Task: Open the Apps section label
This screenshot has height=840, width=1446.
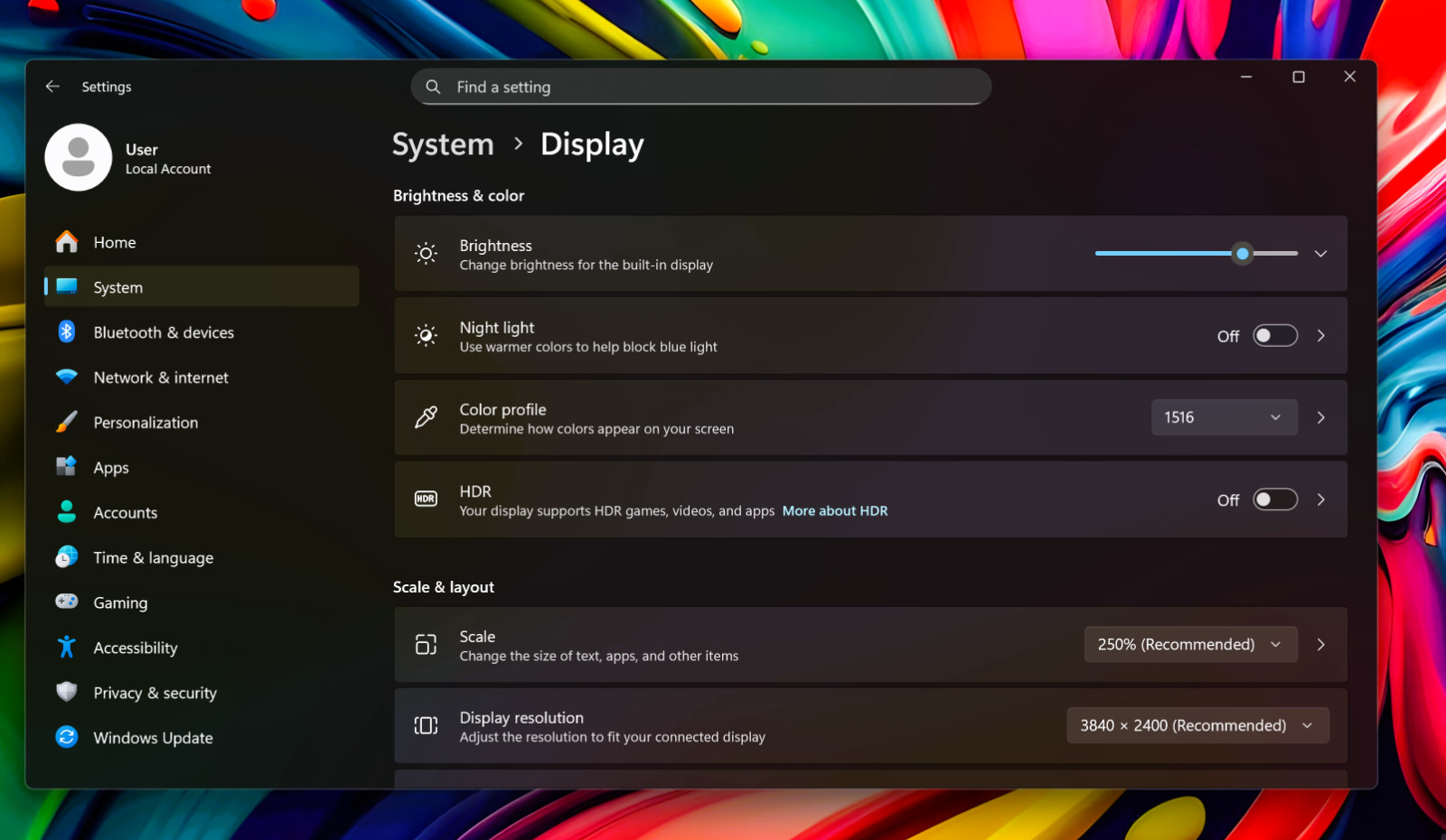Action: pos(111,467)
